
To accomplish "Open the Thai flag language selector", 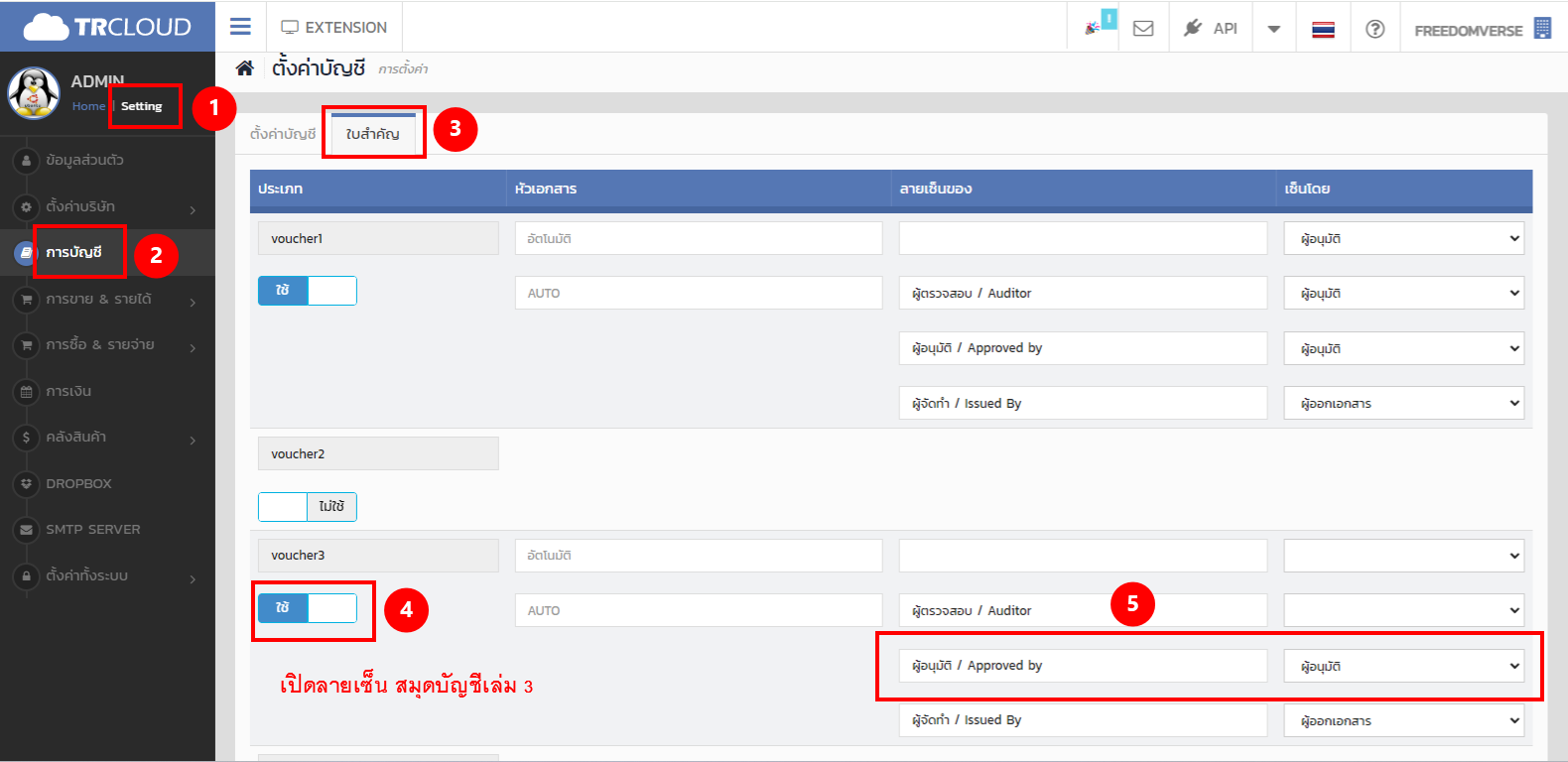I will [x=1323, y=29].
